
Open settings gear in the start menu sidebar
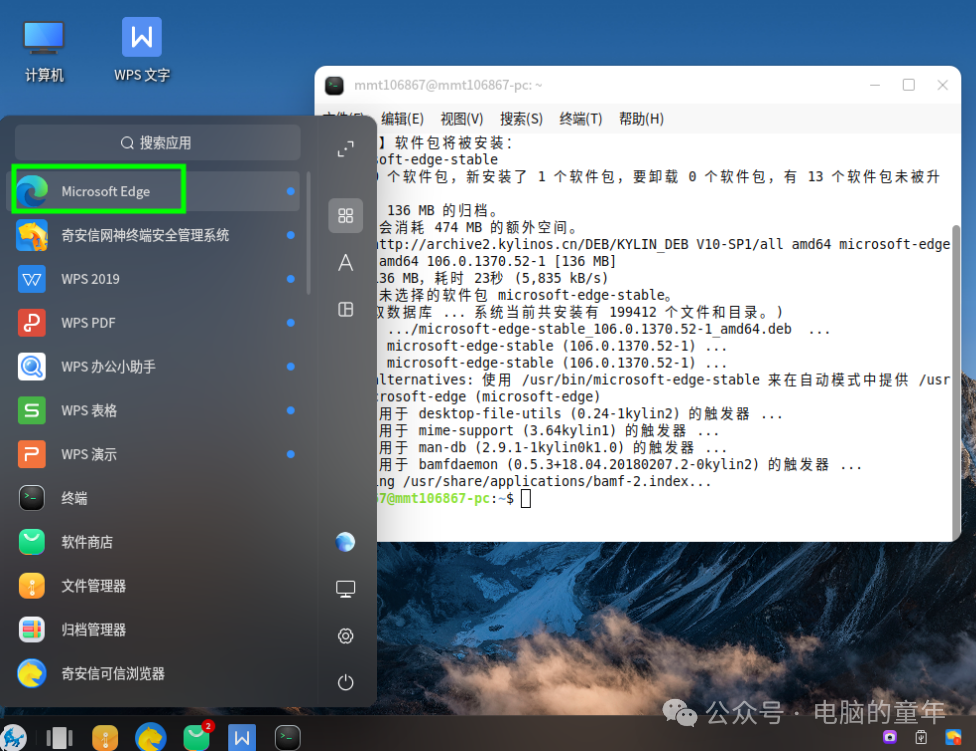[345, 635]
